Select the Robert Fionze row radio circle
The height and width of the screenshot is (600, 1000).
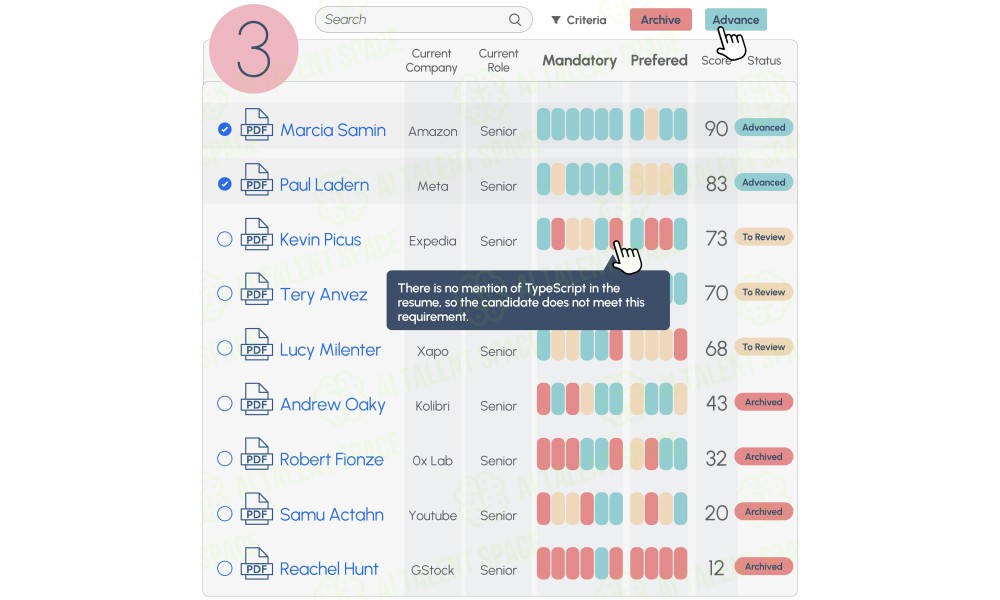point(224,458)
